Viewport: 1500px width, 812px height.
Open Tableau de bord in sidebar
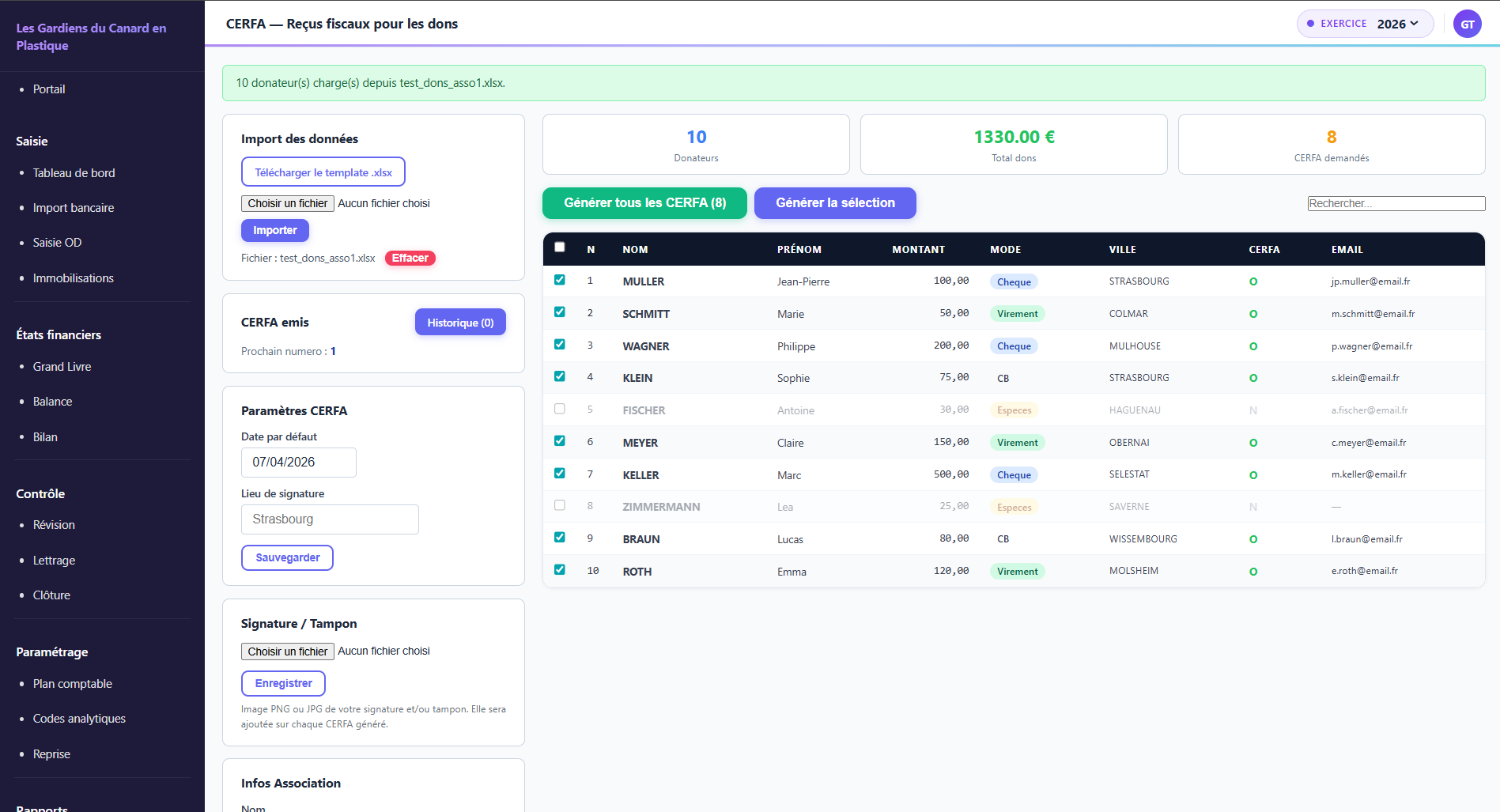tap(74, 173)
